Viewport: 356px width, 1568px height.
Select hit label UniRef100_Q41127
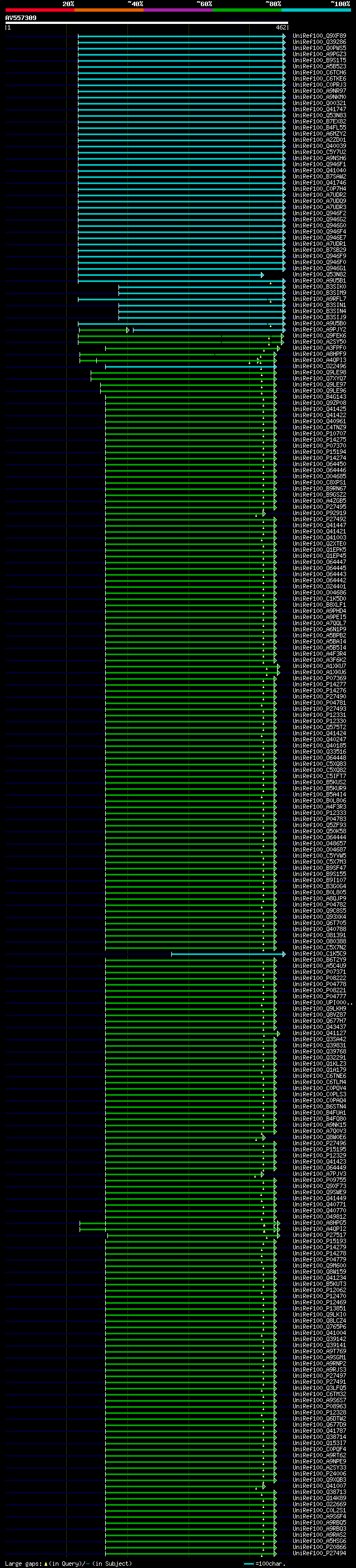(x=319, y=1033)
